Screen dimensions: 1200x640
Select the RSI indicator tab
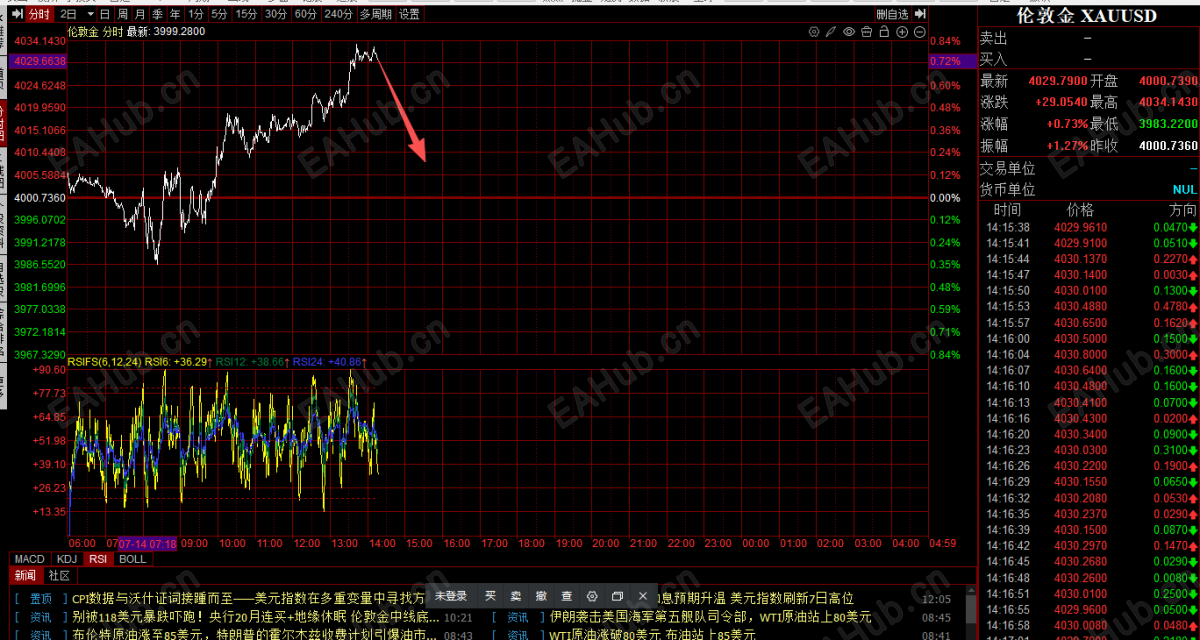coord(97,559)
